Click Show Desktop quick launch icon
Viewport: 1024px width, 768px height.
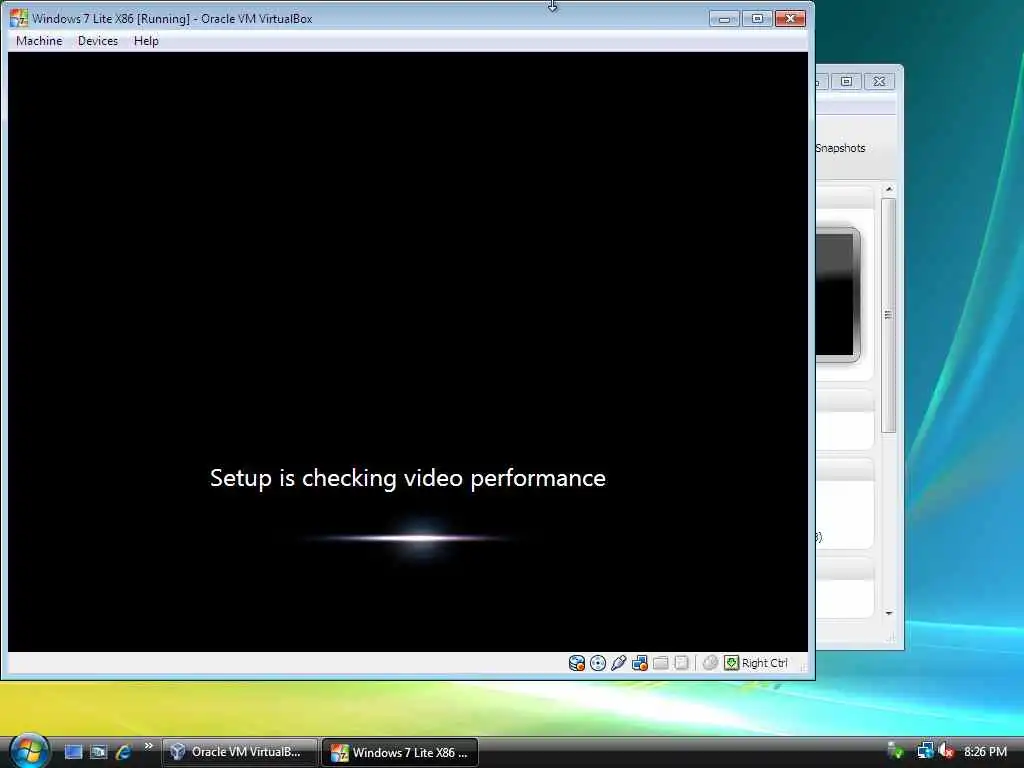coord(73,752)
